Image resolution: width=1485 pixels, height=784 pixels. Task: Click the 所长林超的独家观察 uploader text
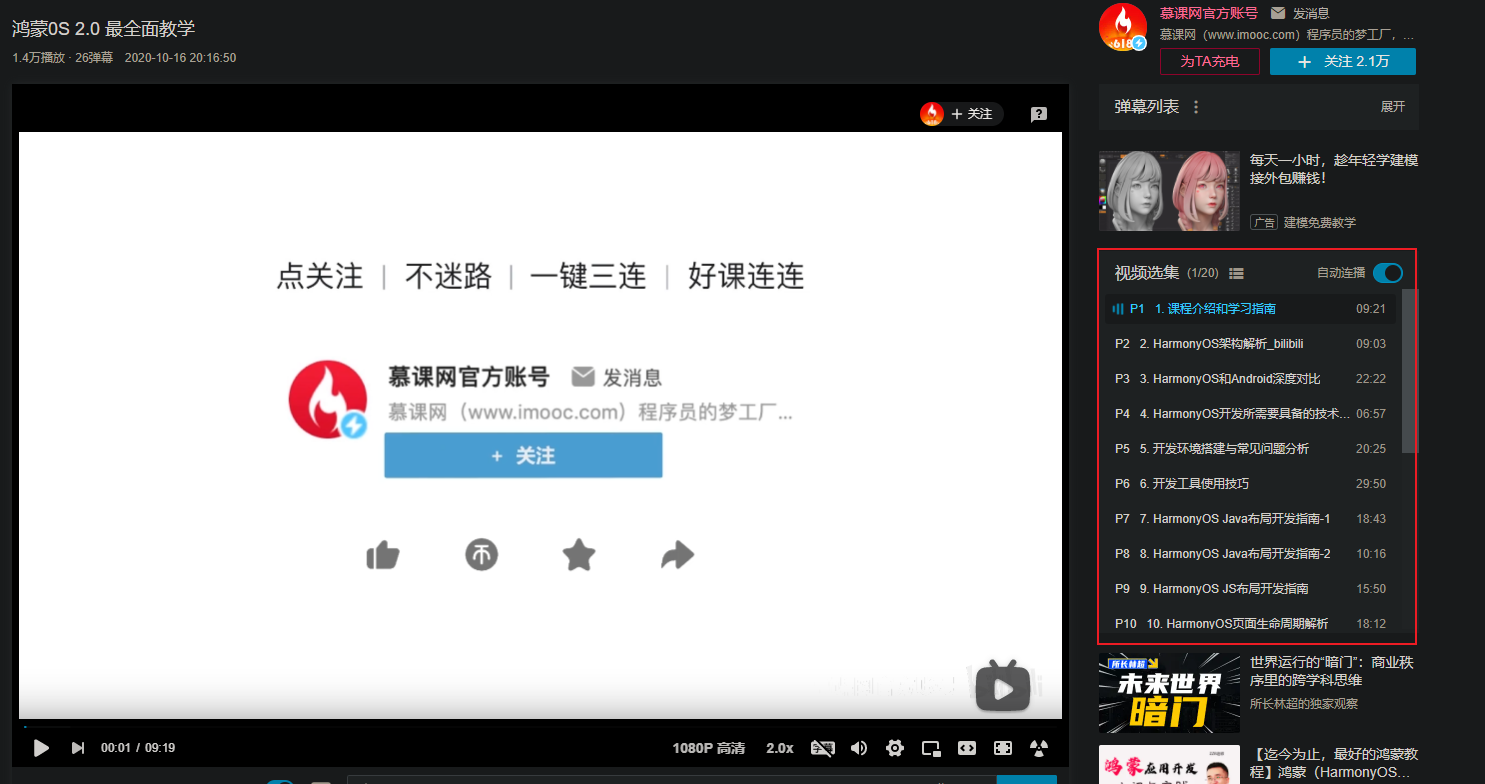(x=1304, y=704)
